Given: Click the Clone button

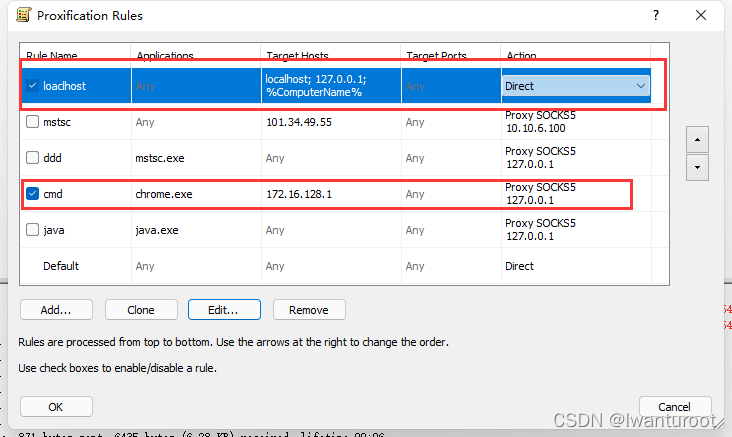Looking at the screenshot, I should click(x=141, y=310).
